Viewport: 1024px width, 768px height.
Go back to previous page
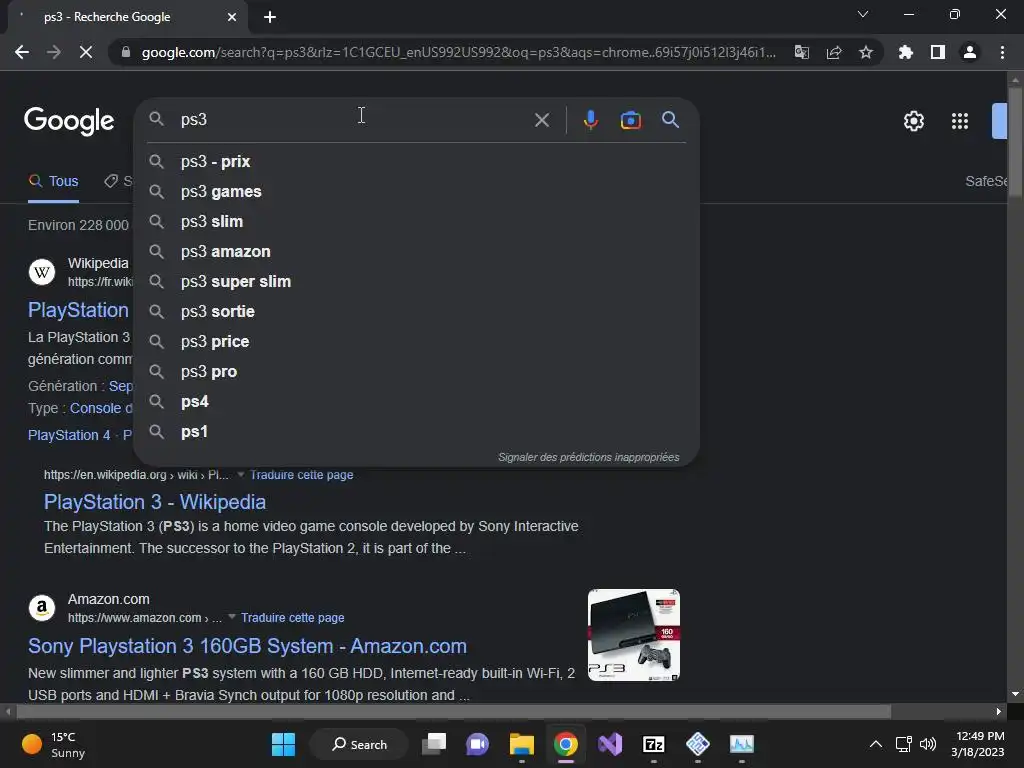[22, 52]
